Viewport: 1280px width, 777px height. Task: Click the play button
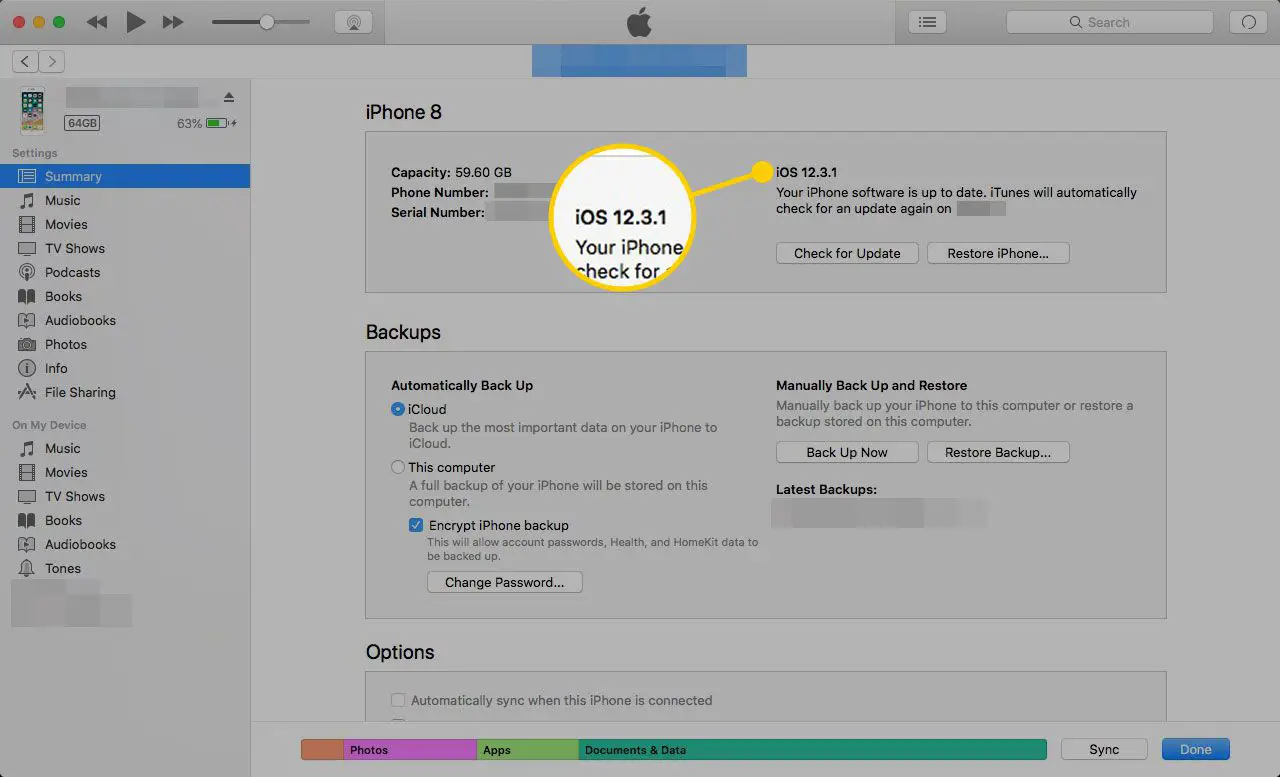click(136, 22)
